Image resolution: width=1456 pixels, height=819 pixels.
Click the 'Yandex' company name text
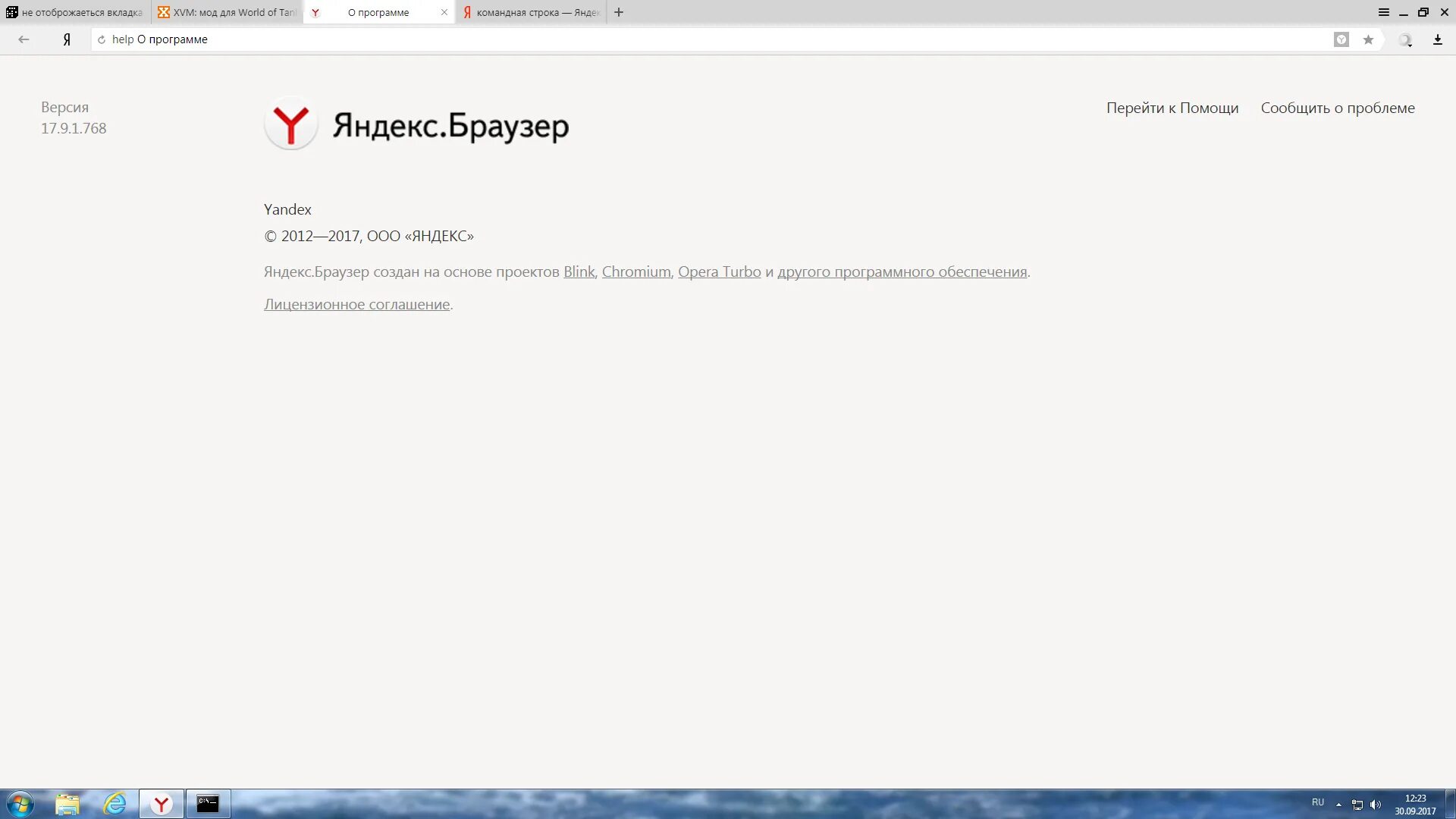(287, 209)
